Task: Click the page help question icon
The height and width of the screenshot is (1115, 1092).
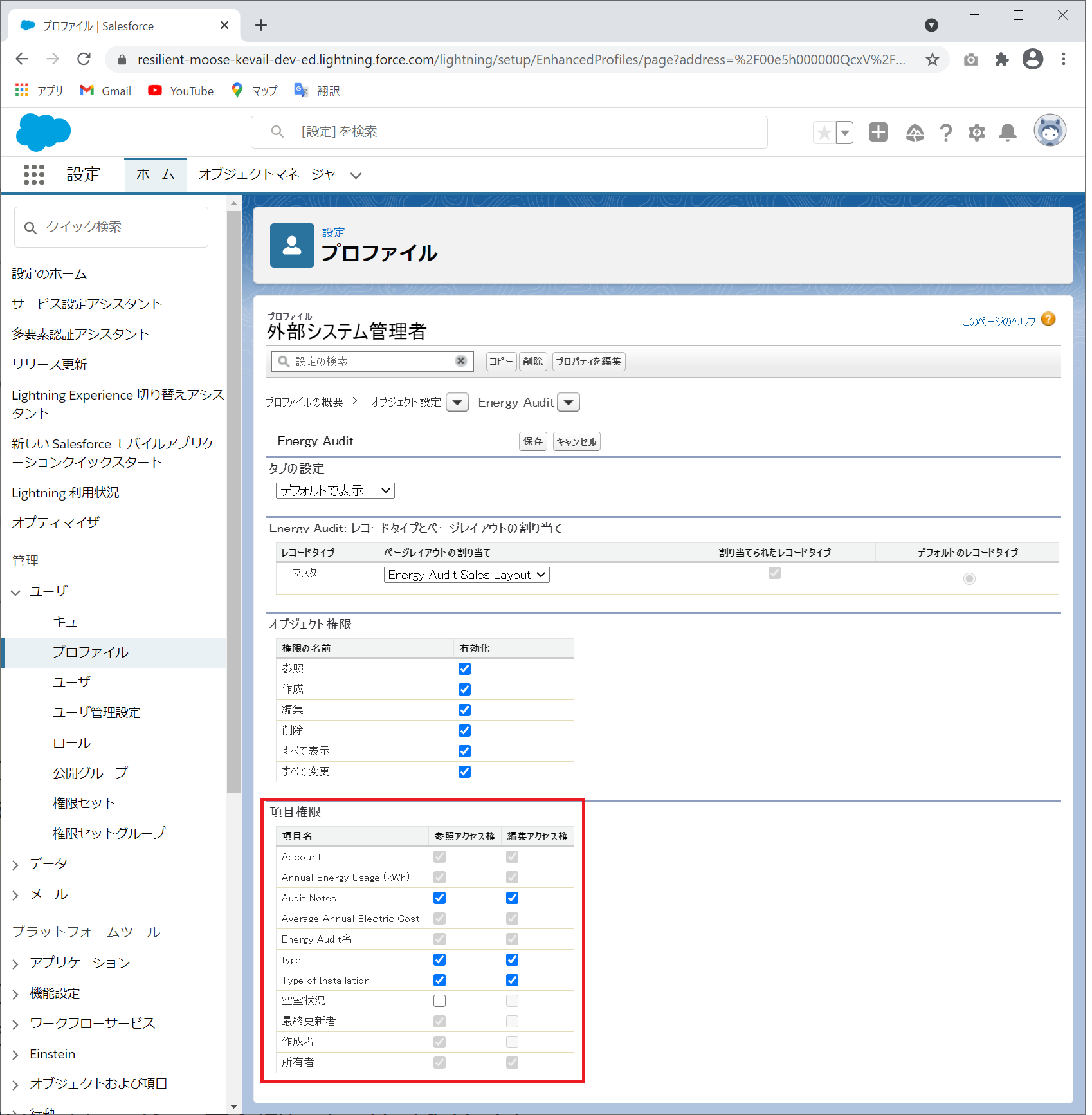Action: click(x=1048, y=319)
